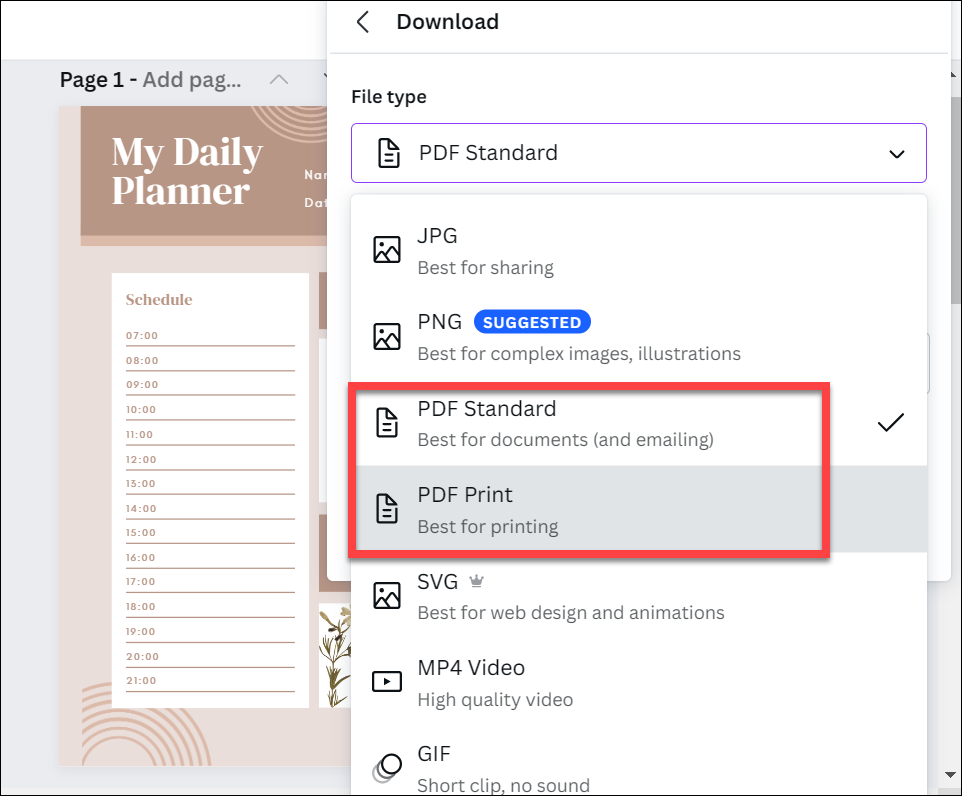Open the PDF Standard file type dropdown
The height and width of the screenshot is (796, 962).
pos(639,153)
